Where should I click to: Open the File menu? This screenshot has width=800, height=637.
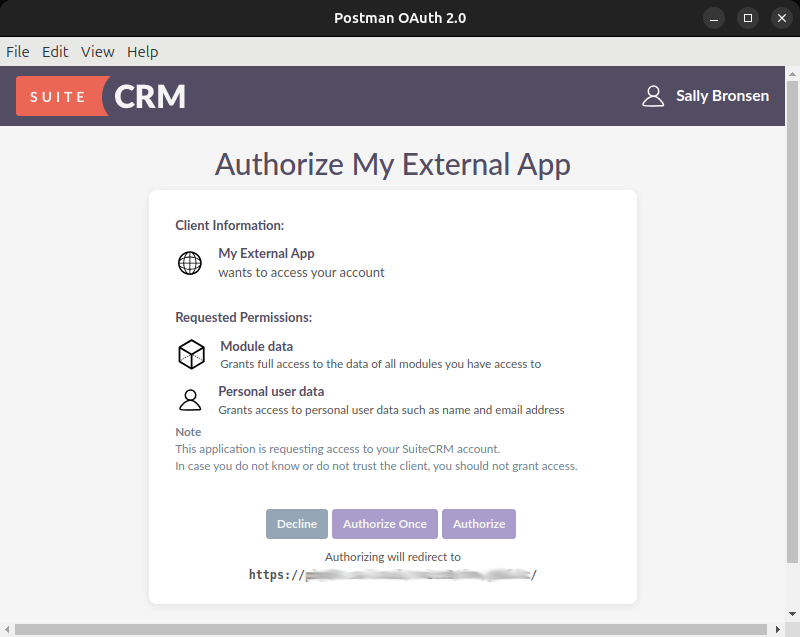click(17, 51)
